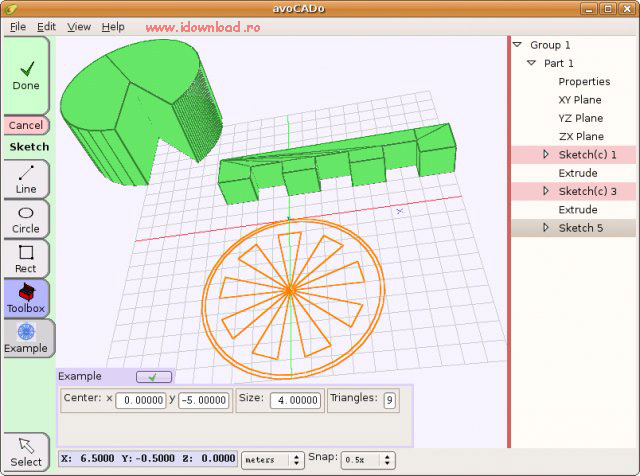640x476 pixels.
Task: Click the Part 1 label
Action: pos(558,63)
